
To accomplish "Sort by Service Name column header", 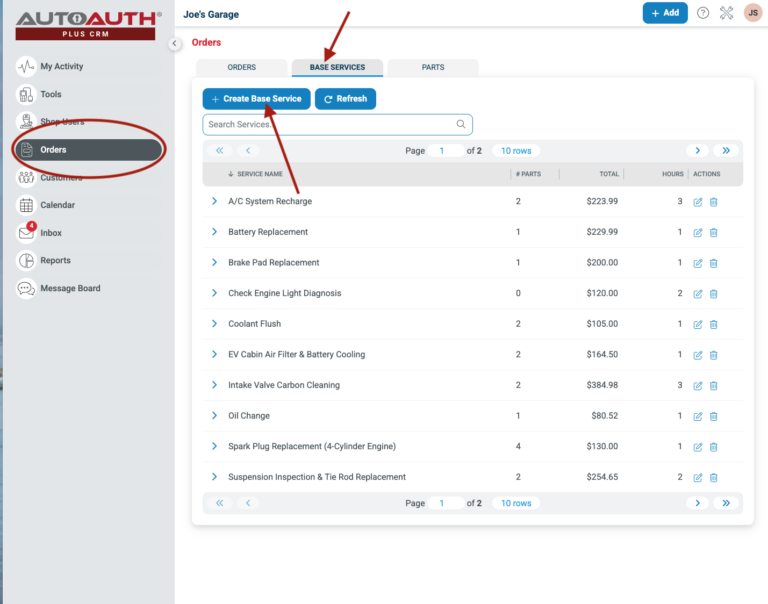I will [x=259, y=174].
